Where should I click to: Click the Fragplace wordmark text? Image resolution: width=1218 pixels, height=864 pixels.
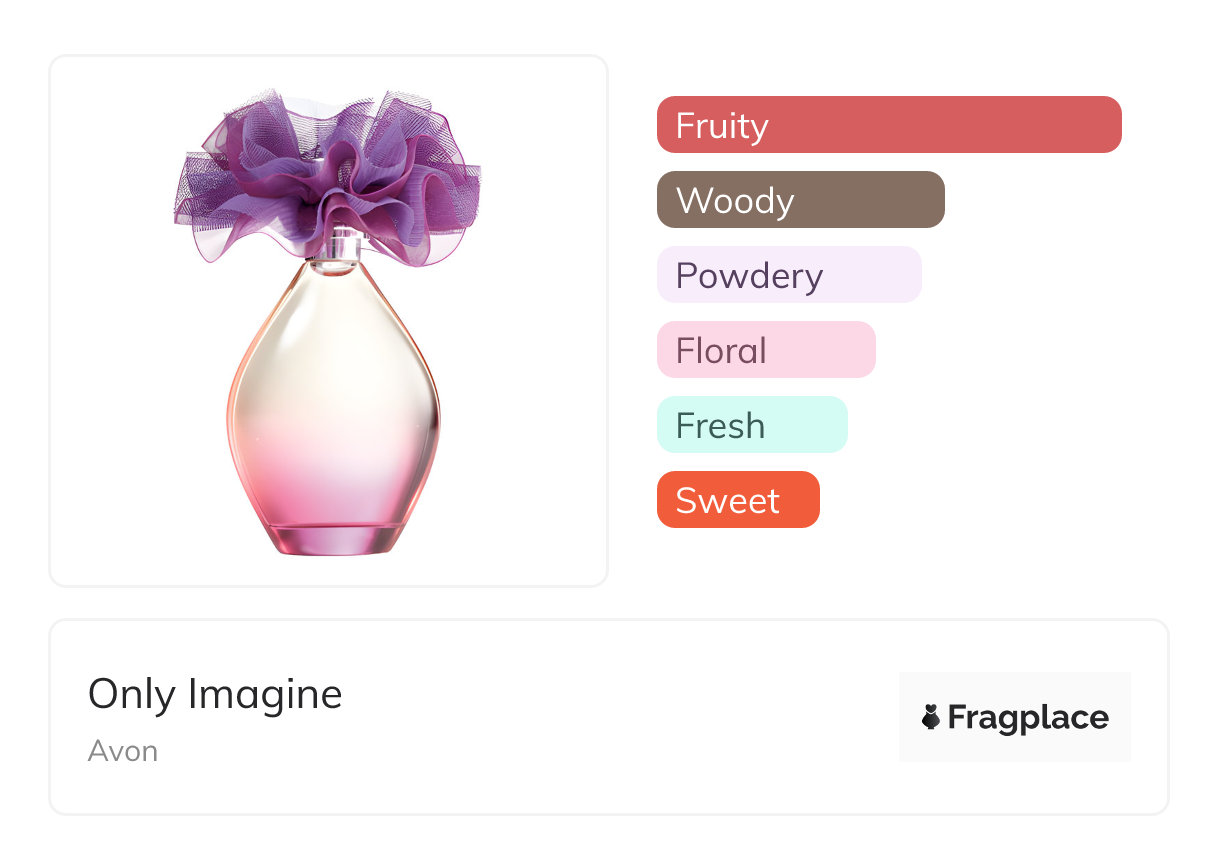tap(1028, 717)
